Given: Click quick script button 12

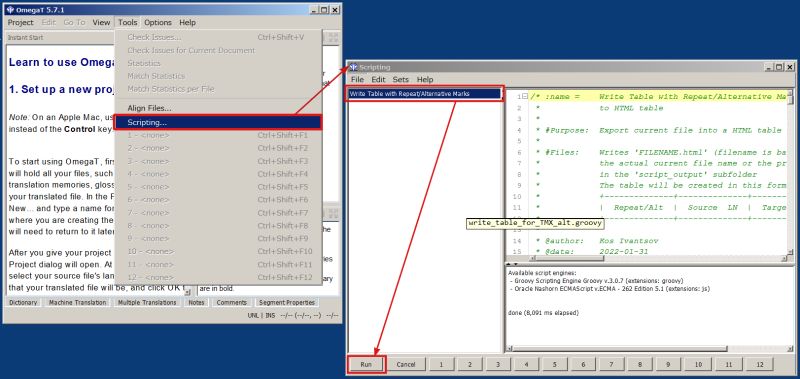Looking at the screenshot, I should [759, 365].
